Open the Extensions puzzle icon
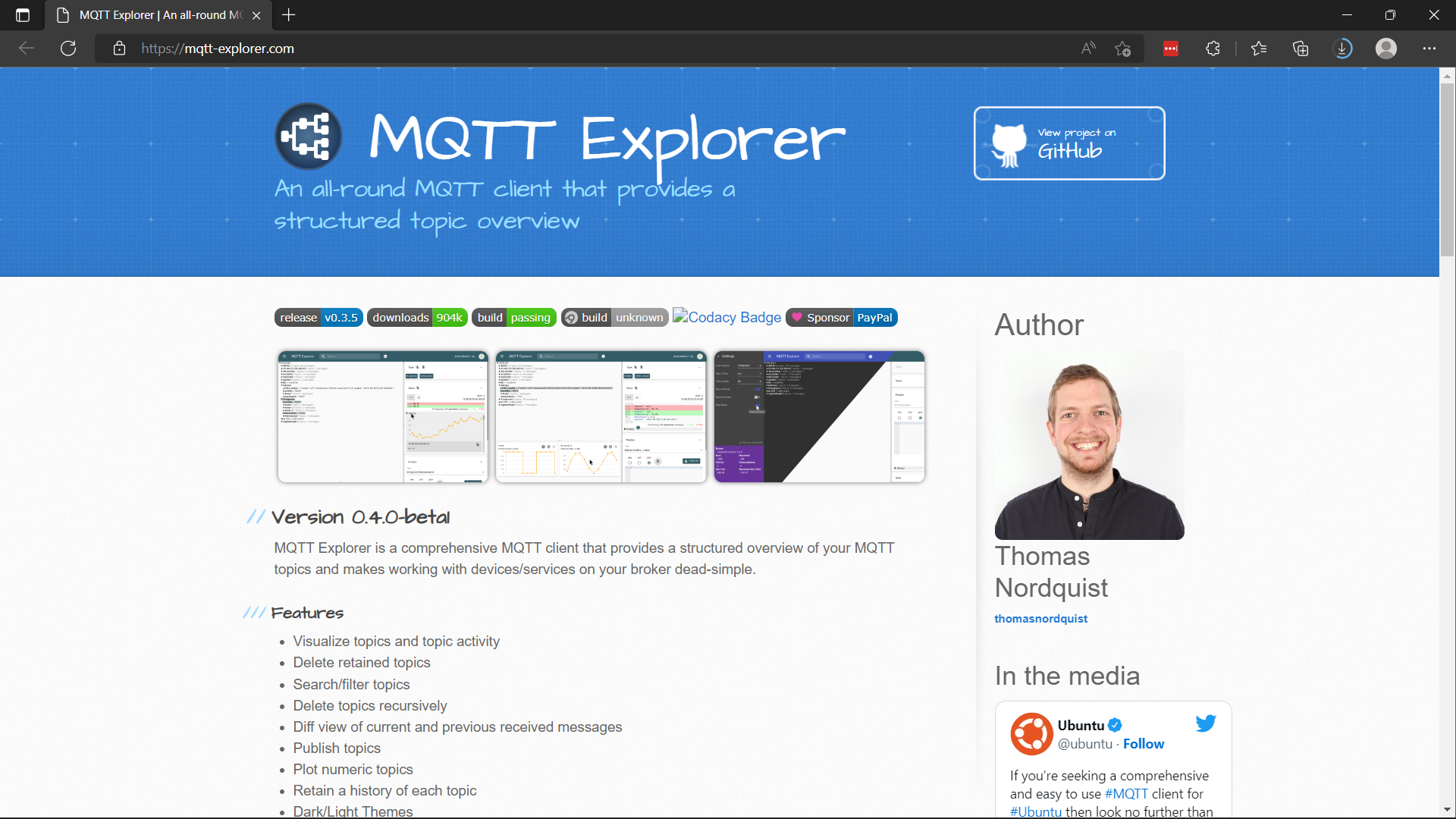The image size is (1456, 819). click(x=1213, y=49)
